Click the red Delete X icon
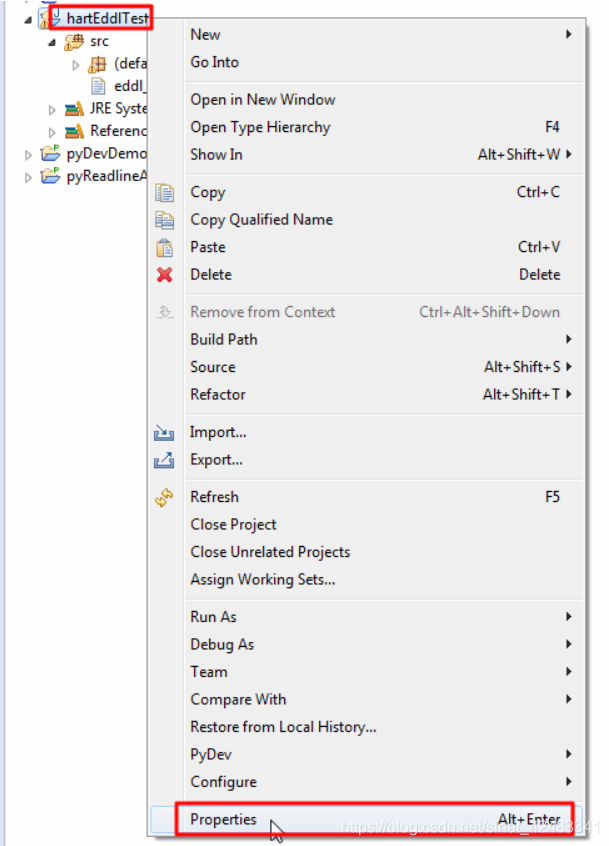609x846 pixels. tap(165, 275)
